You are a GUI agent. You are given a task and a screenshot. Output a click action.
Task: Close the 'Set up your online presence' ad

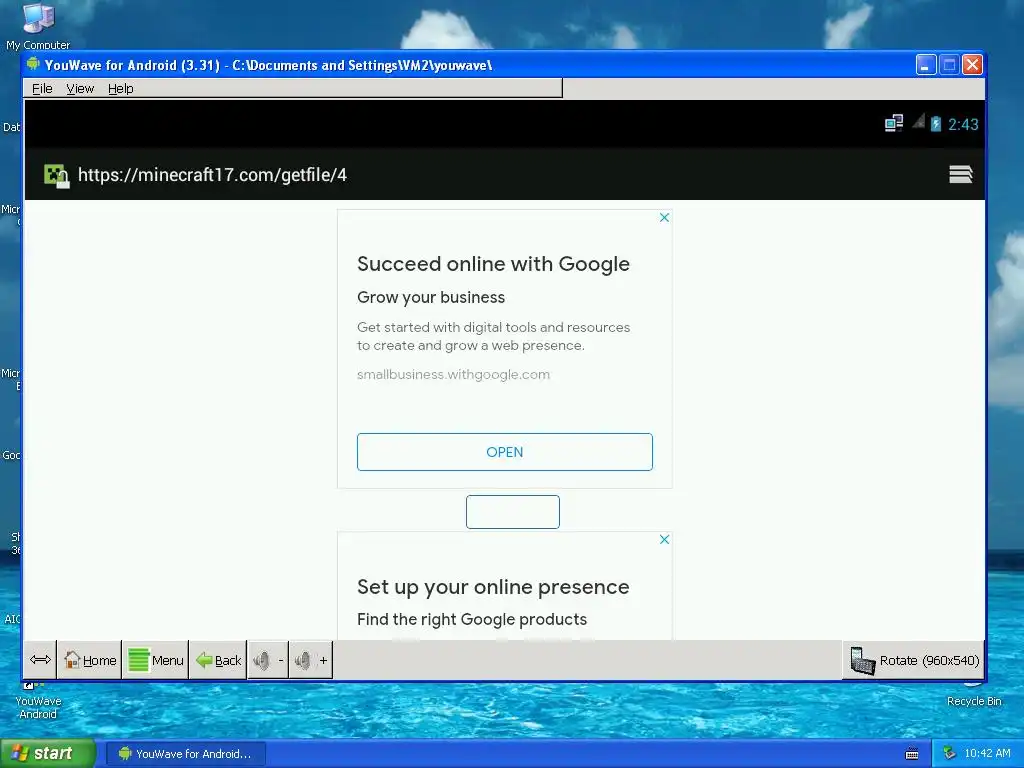click(x=664, y=539)
